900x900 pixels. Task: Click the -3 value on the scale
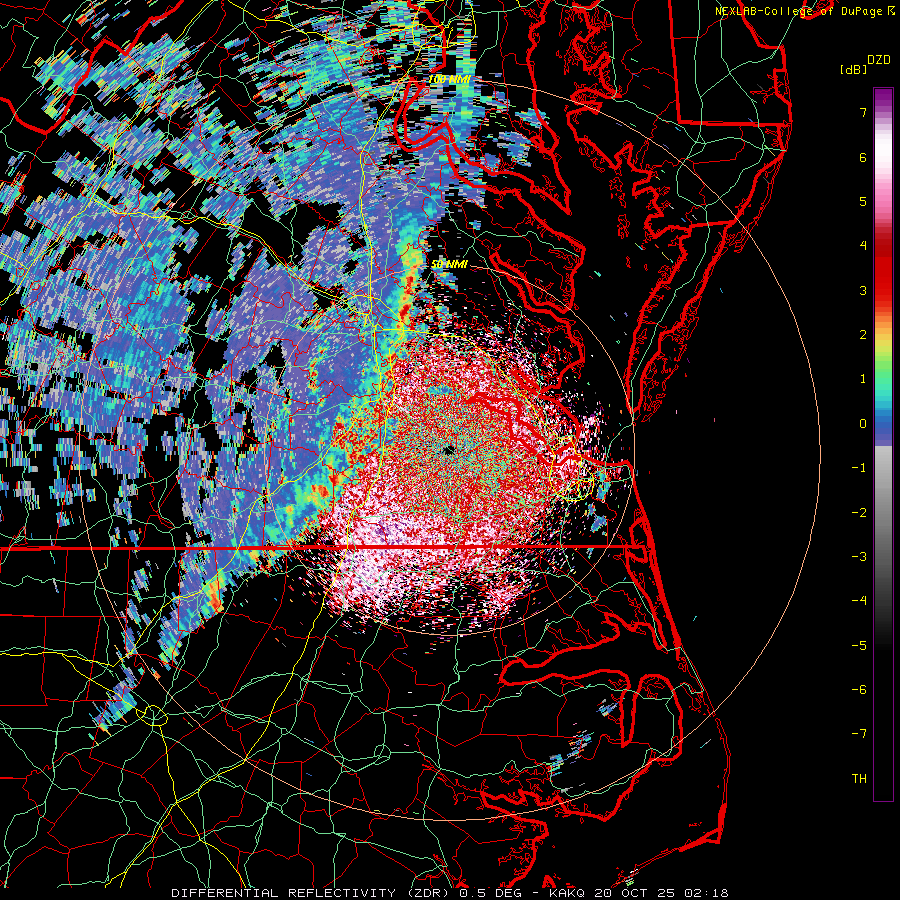859,557
